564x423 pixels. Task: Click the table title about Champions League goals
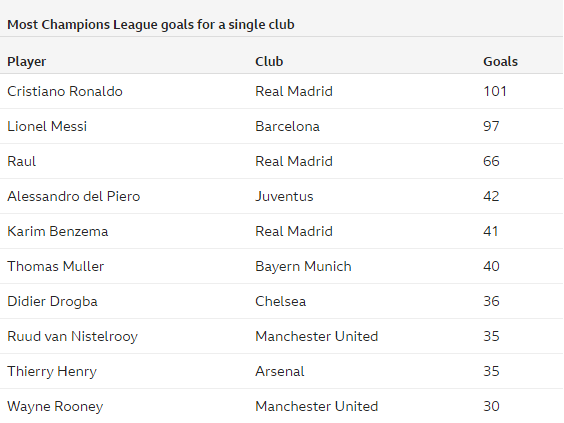[x=151, y=25]
